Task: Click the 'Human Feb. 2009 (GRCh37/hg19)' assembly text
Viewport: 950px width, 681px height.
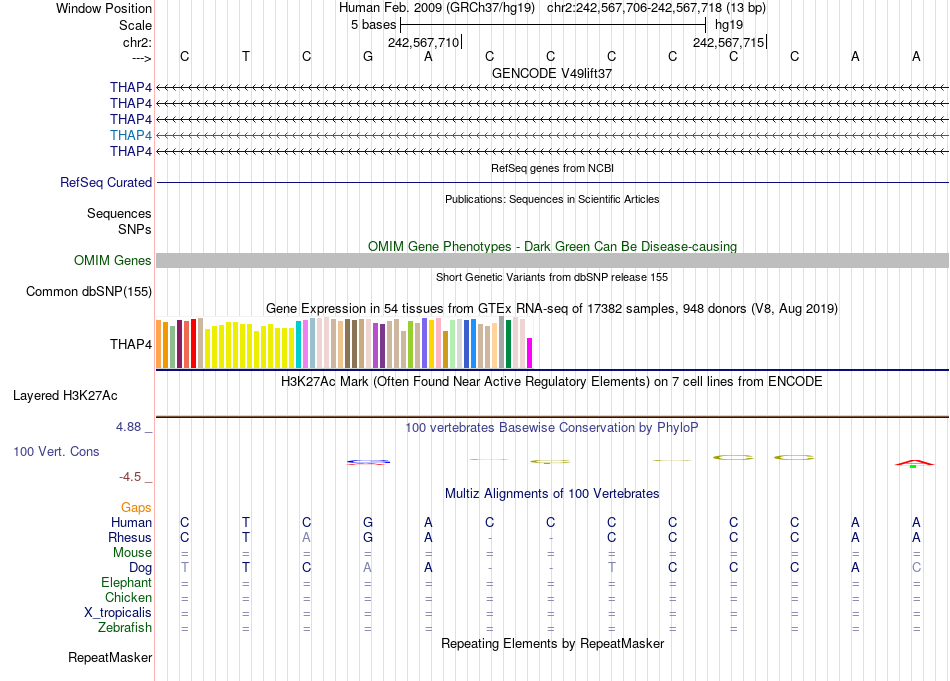Action: (x=437, y=8)
